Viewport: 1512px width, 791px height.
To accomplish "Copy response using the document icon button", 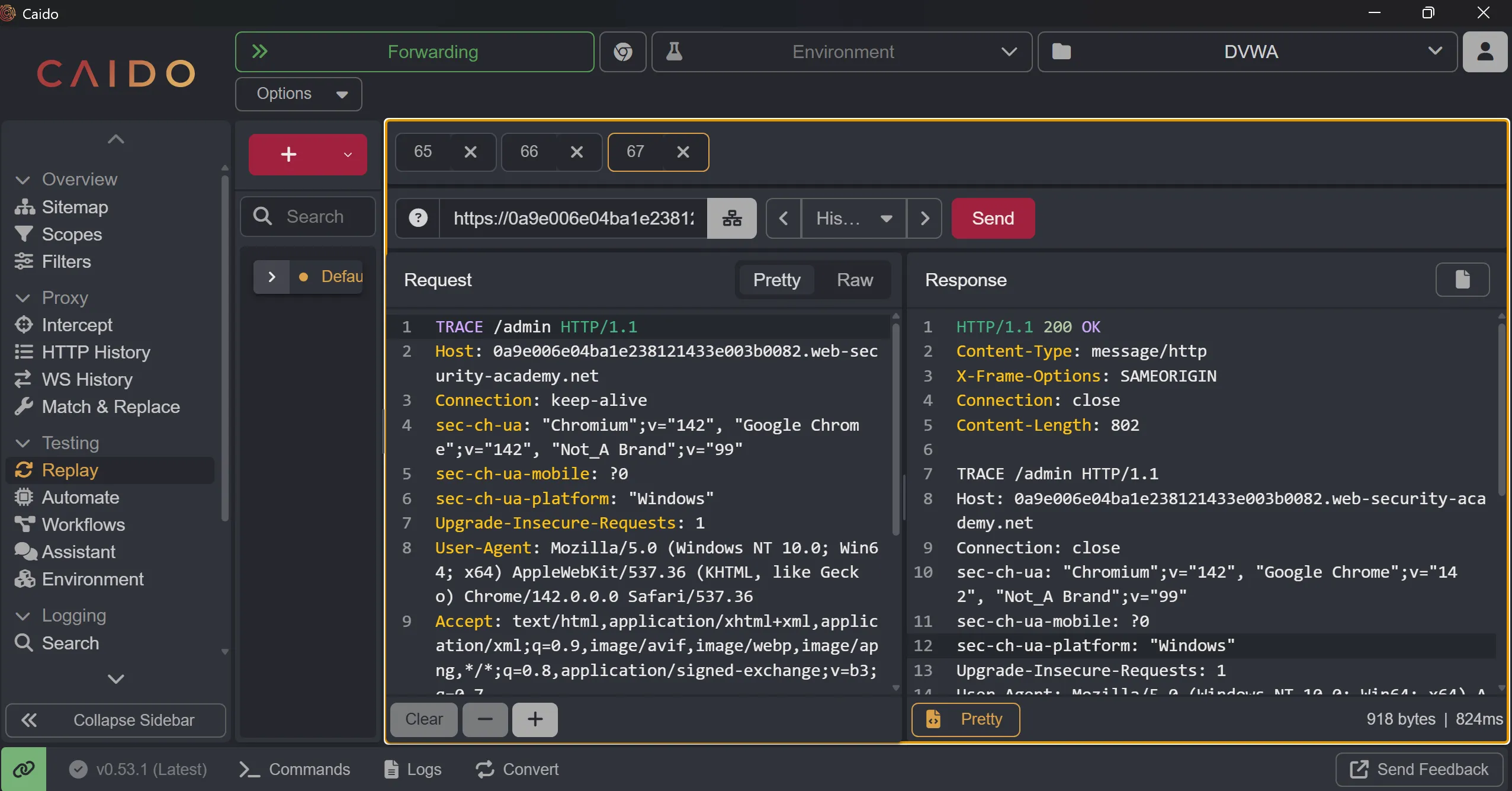I will tap(1462, 280).
